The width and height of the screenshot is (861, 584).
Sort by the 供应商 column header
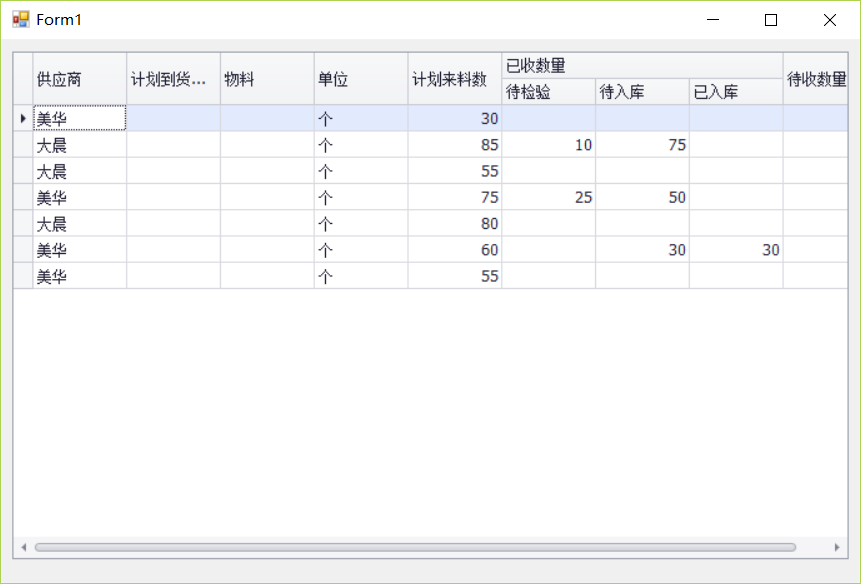coord(80,79)
